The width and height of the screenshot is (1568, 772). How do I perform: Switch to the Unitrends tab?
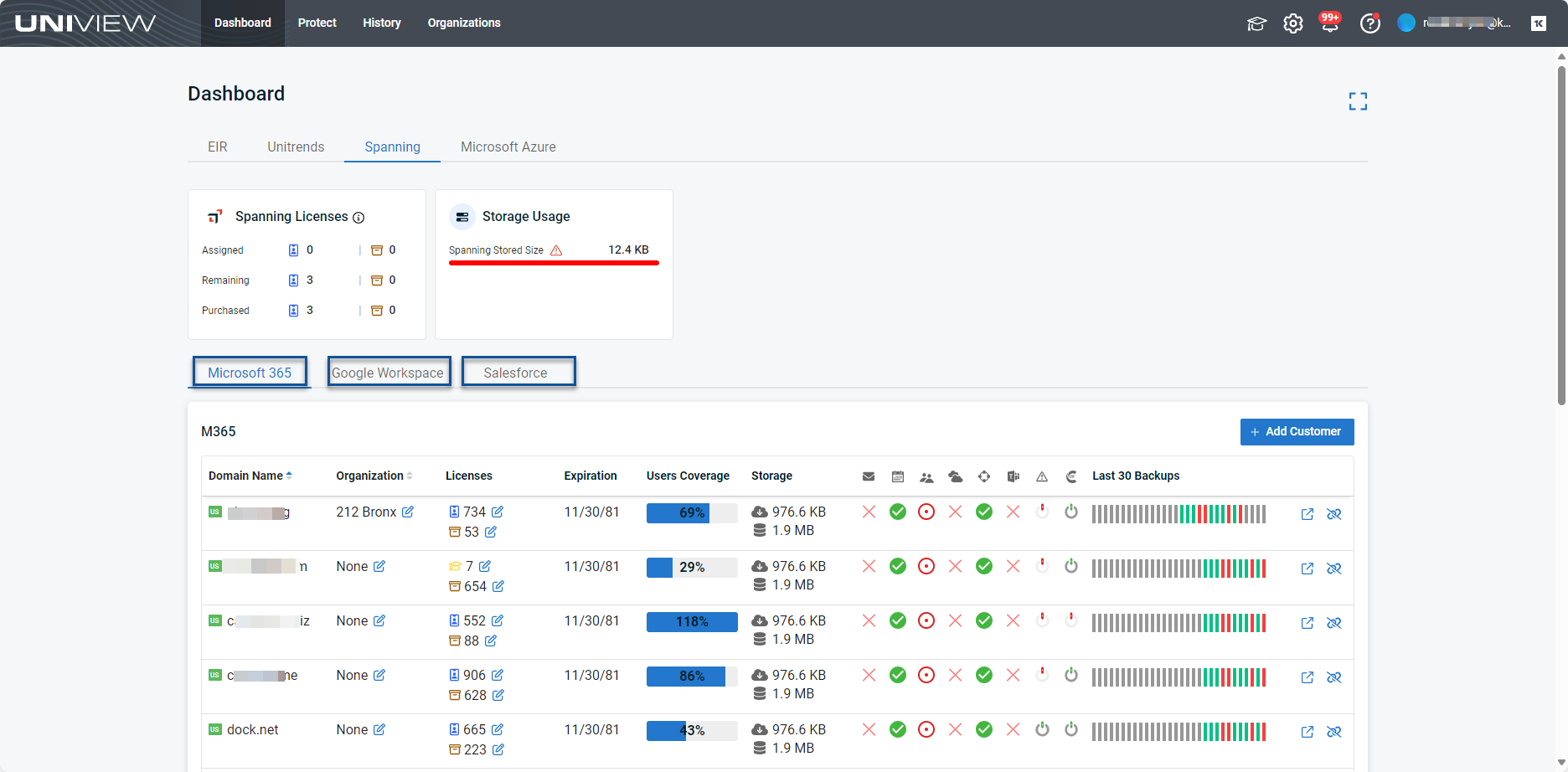296,147
